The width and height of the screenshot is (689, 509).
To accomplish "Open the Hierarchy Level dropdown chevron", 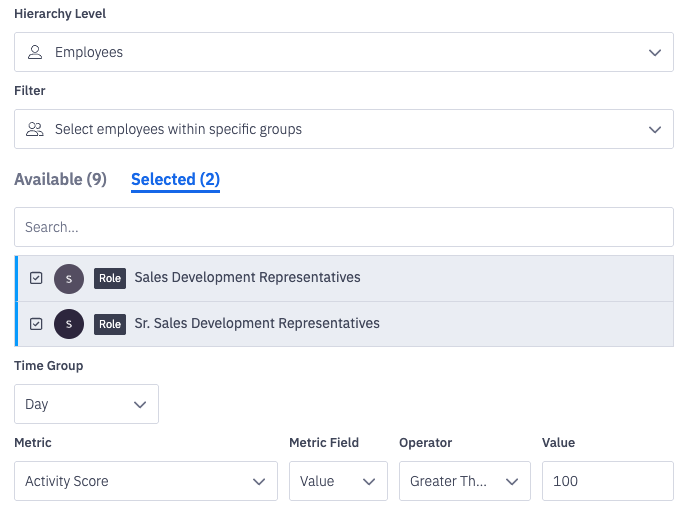I will tap(655, 52).
